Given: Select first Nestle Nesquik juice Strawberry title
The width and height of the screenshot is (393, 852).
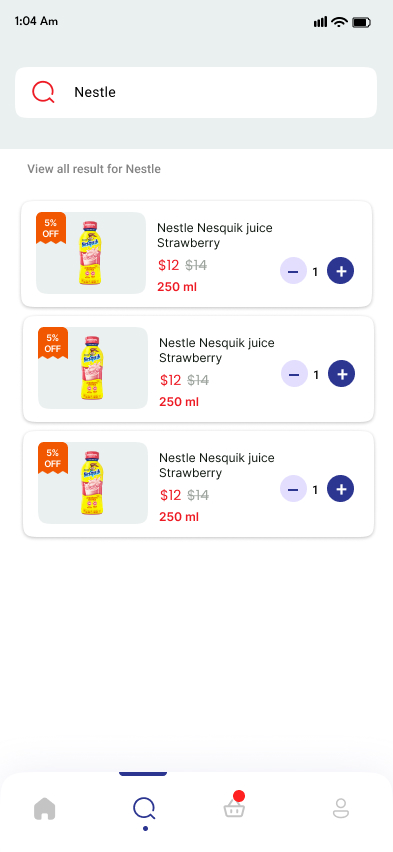Looking at the screenshot, I should [215, 235].
